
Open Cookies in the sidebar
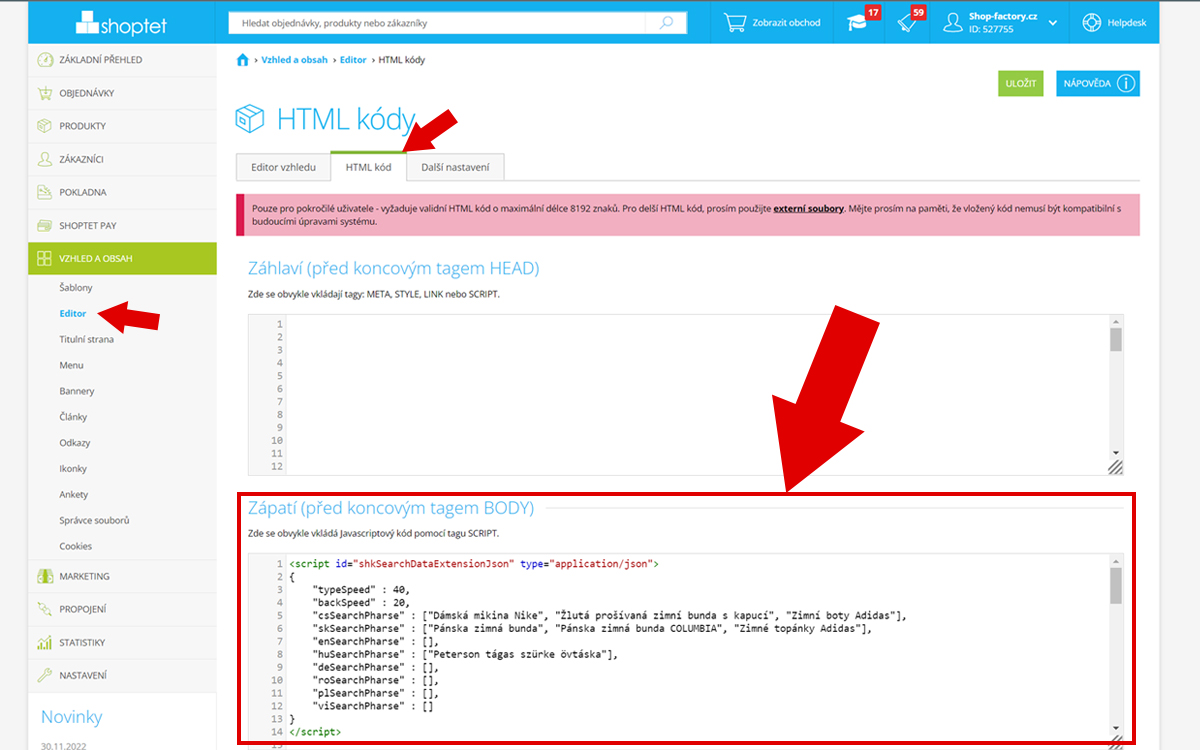pyautogui.click(x=75, y=546)
